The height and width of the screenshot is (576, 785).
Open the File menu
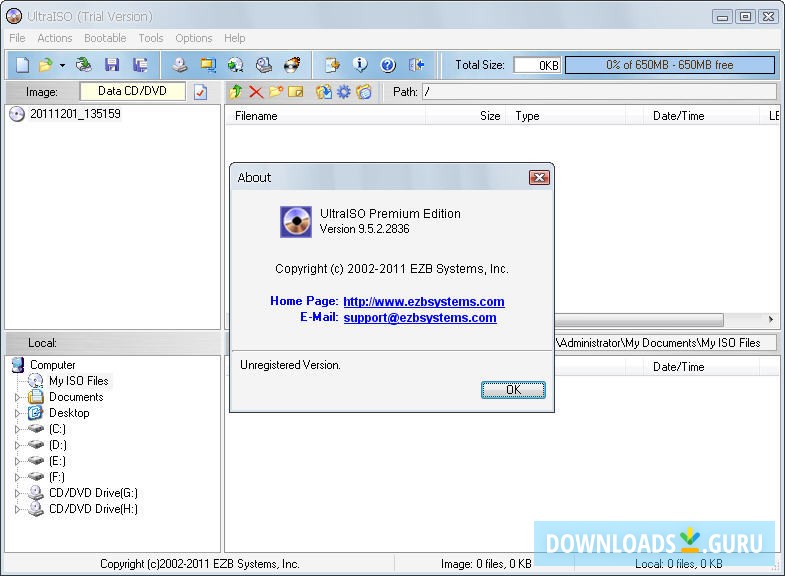tap(17, 38)
